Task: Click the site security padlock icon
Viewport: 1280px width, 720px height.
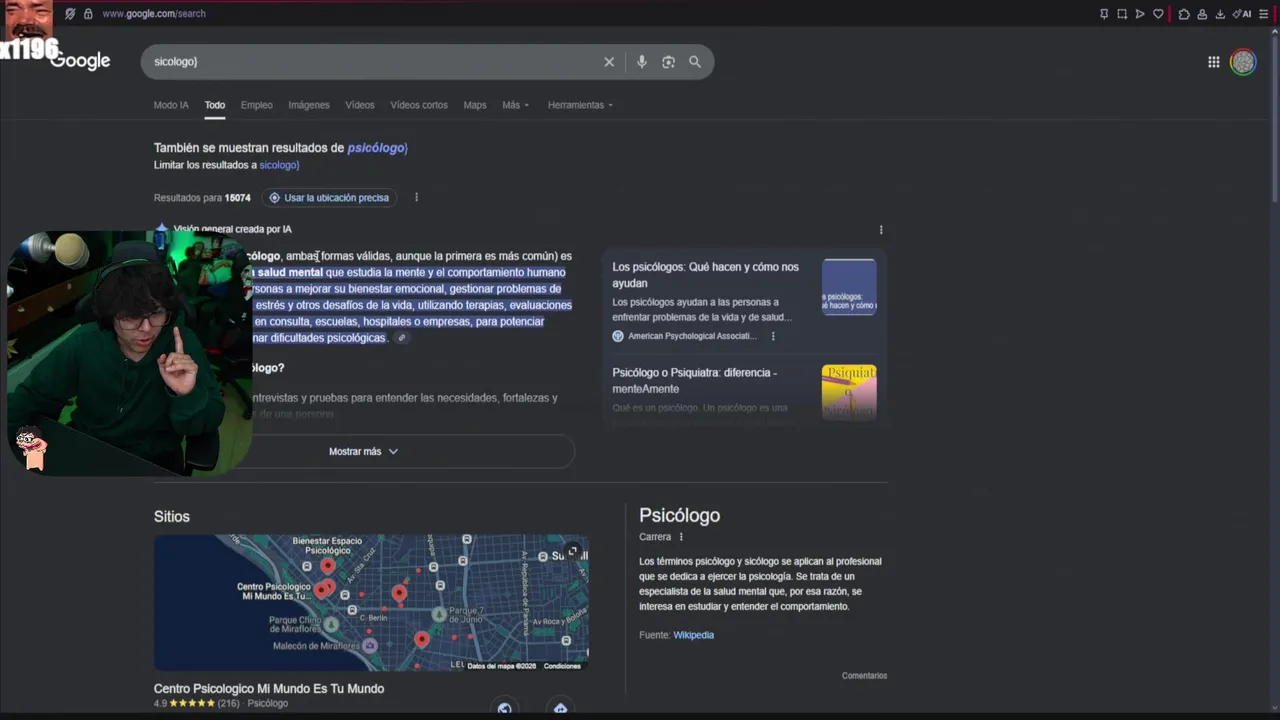Action: coord(88,14)
